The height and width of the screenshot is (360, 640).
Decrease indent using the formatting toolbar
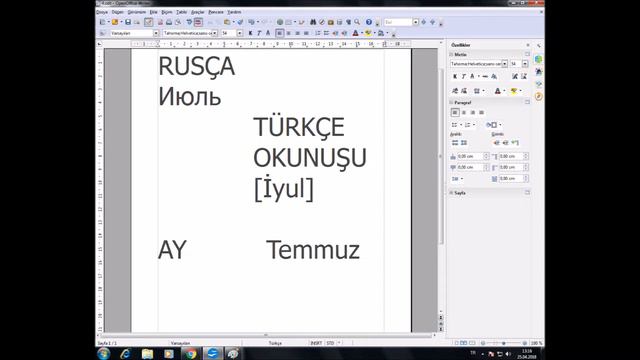point(335,33)
